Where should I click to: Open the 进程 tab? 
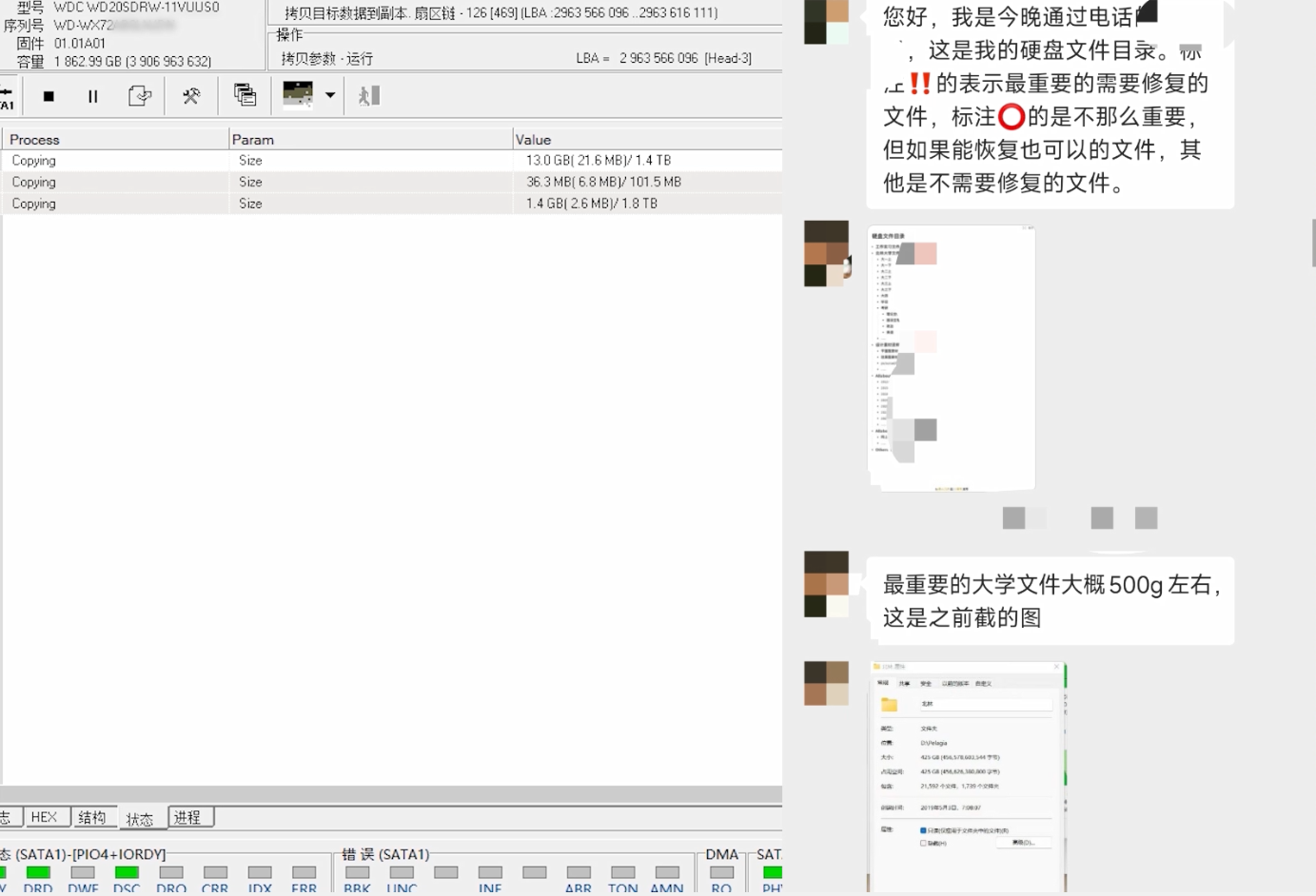(187, 817)
